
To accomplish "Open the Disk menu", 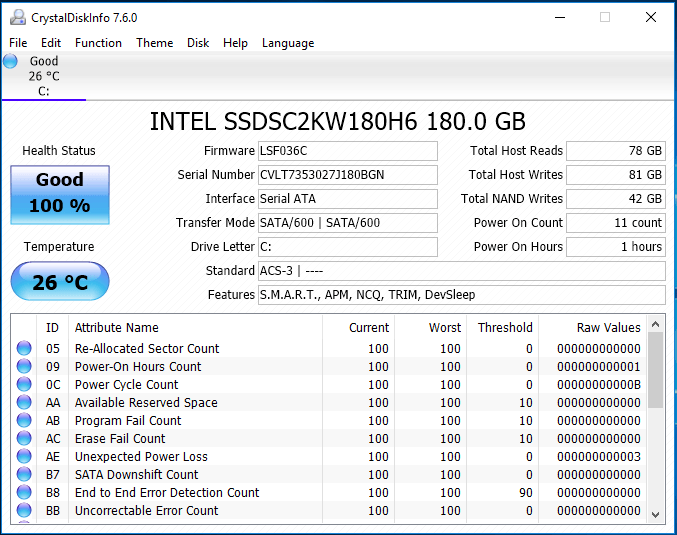I will point(198,43).
